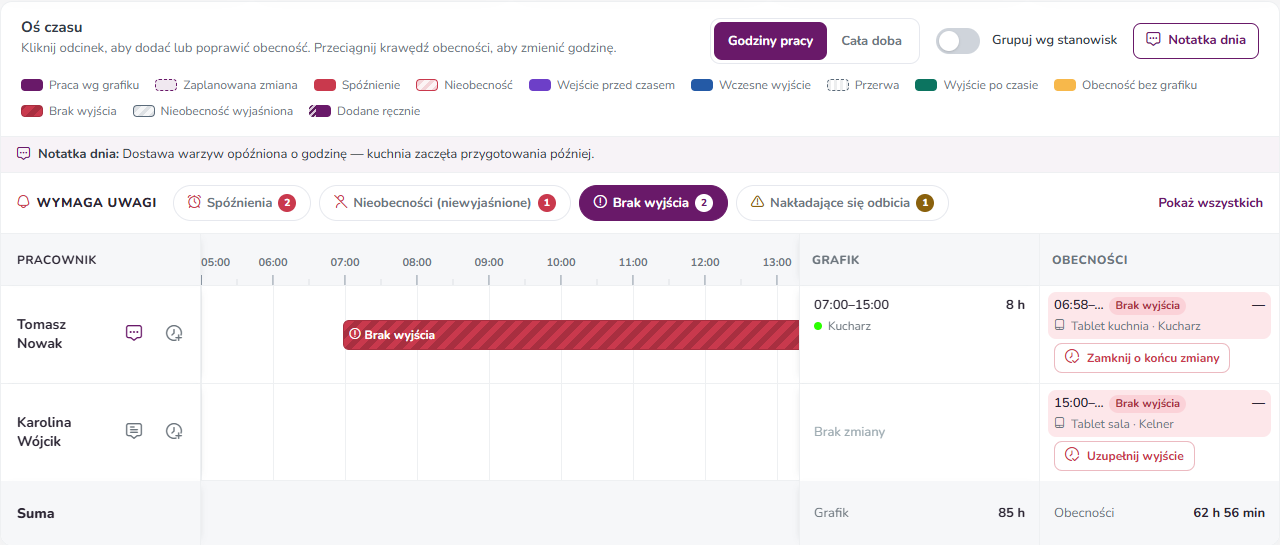Click 07:00–15:00 schedule cell

point(919,335)
